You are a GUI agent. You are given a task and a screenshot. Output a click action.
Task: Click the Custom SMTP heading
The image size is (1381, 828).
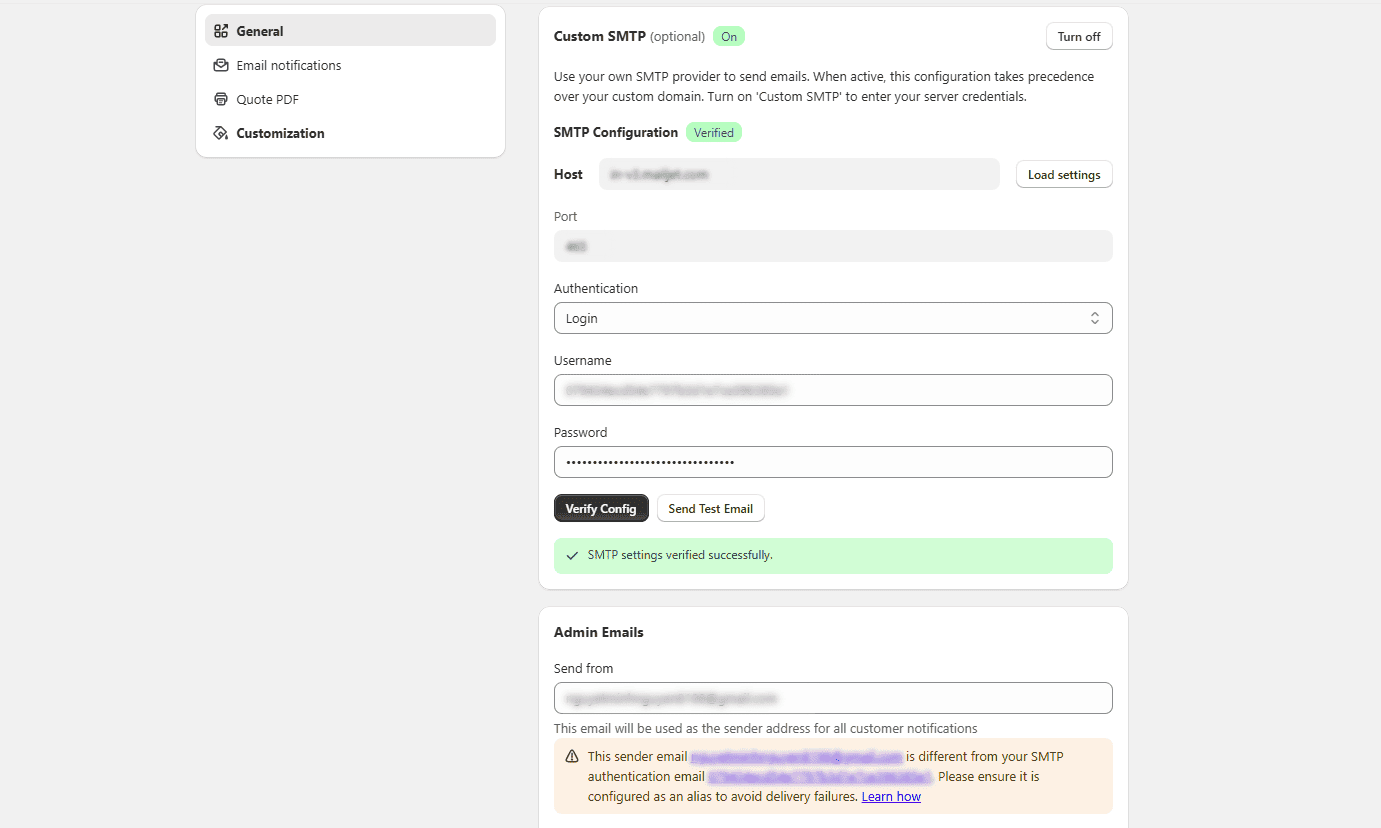coord(600,36)
